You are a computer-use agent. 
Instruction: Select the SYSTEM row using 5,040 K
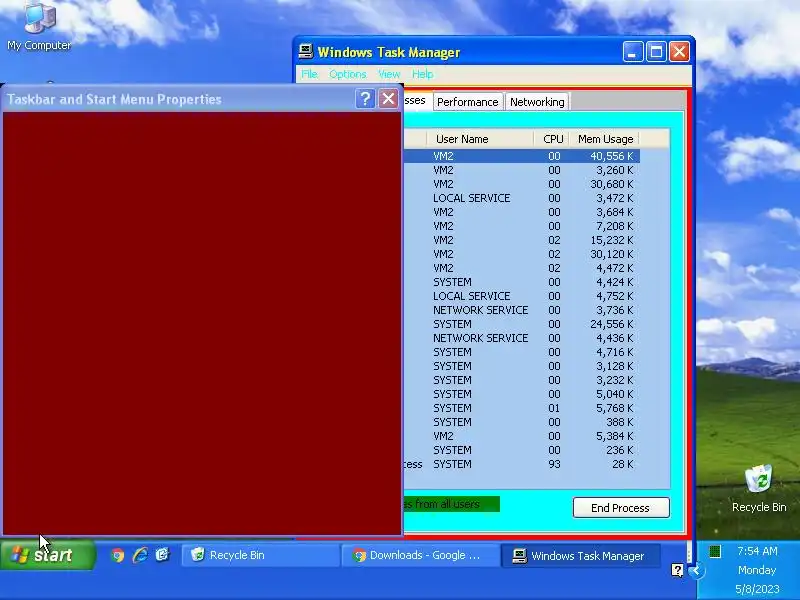521,394
